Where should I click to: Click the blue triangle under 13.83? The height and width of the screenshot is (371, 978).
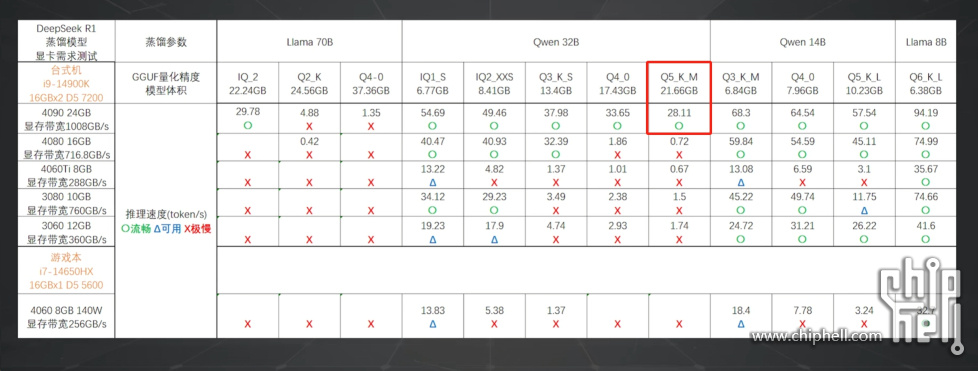433,324
